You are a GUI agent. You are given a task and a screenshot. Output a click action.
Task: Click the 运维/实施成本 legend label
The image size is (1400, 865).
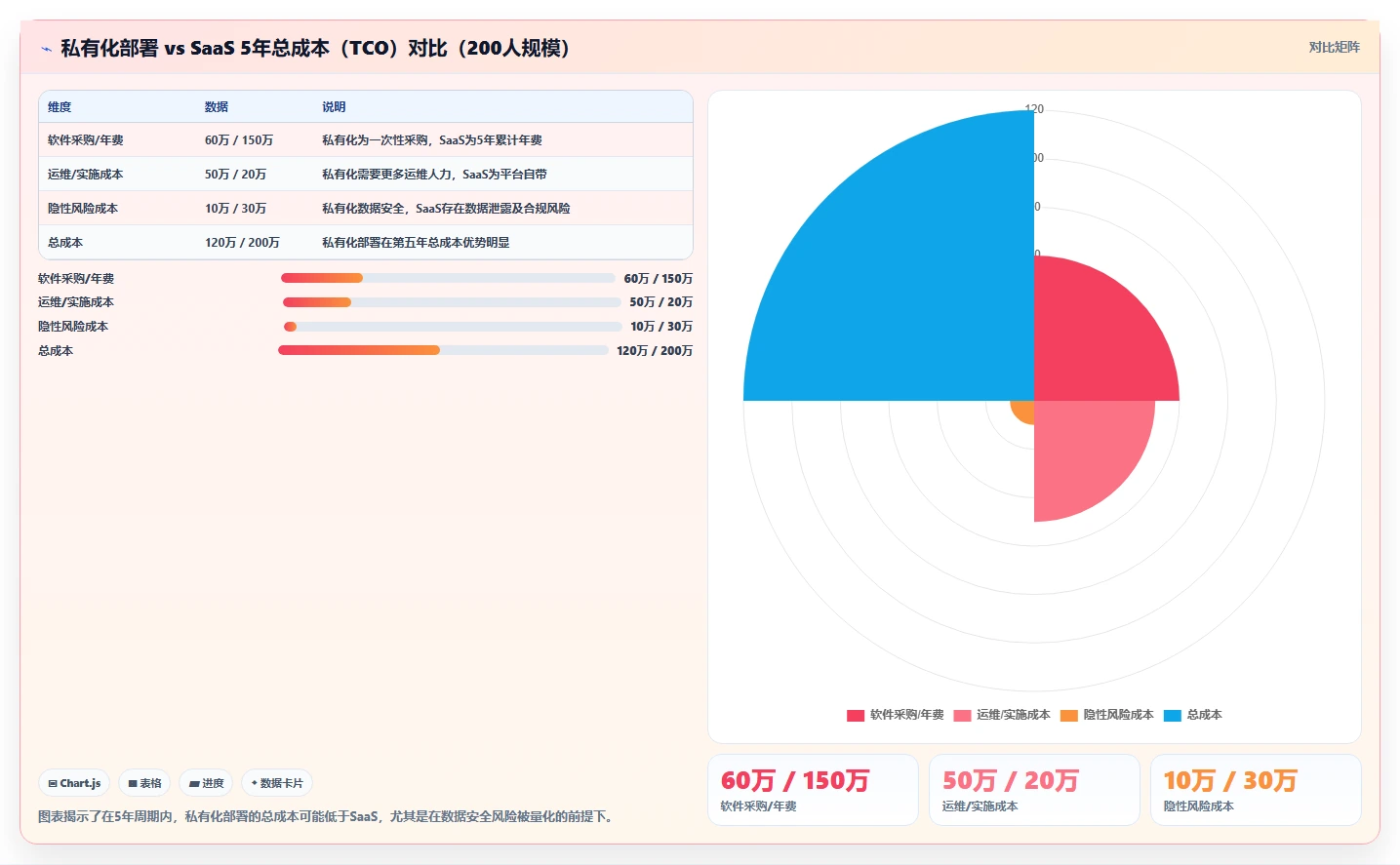(x=1014, y=716)
